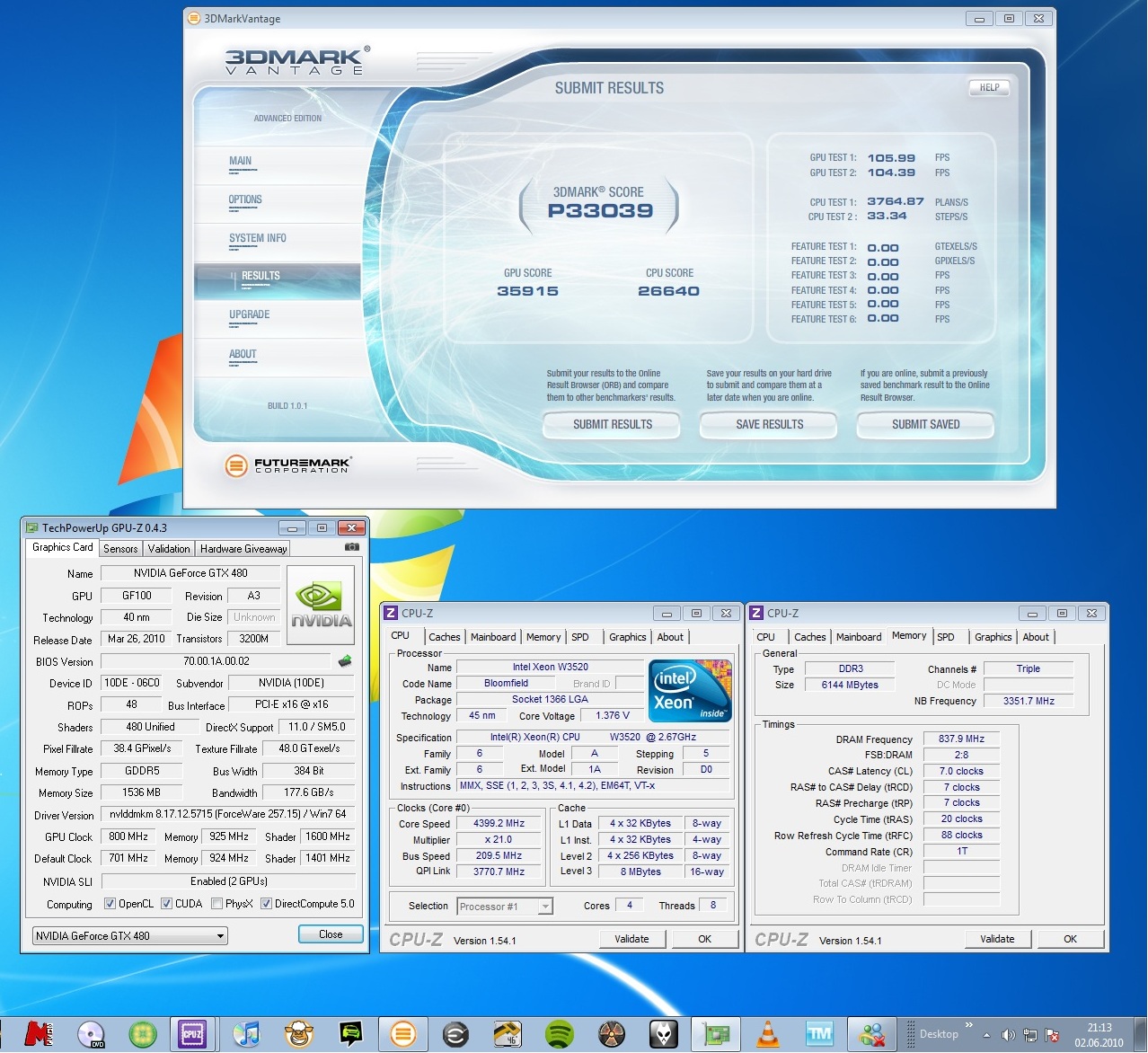This screenshot has height=1053, width=1148.
Task: Click the Action Center flag tray icon
Action: (x=1052, y=1035)
